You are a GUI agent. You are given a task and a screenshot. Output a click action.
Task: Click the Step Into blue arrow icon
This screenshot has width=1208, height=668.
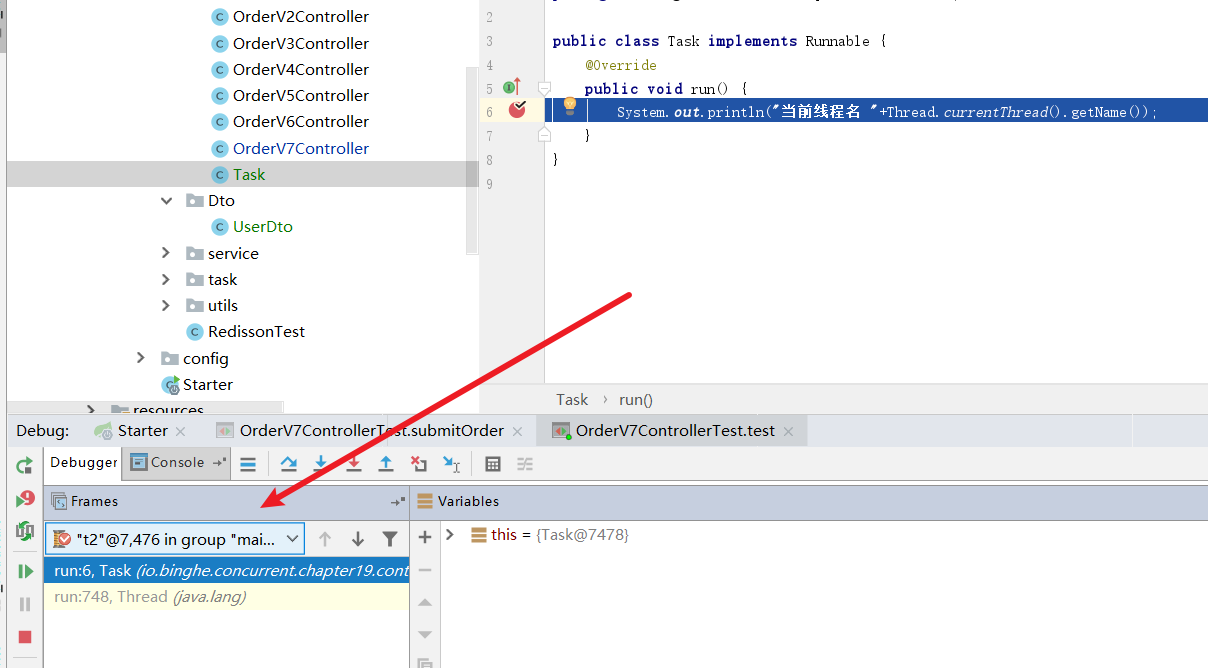click(x=321, y=463)
